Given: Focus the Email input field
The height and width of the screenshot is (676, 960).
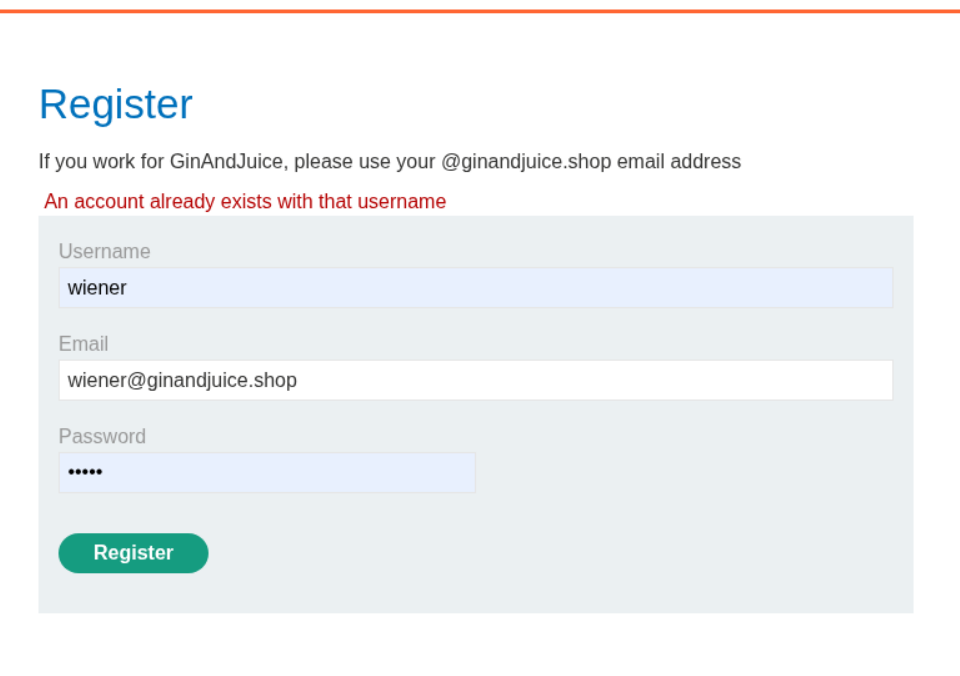Looking at the screenshot, I should [x=475, y=380].
